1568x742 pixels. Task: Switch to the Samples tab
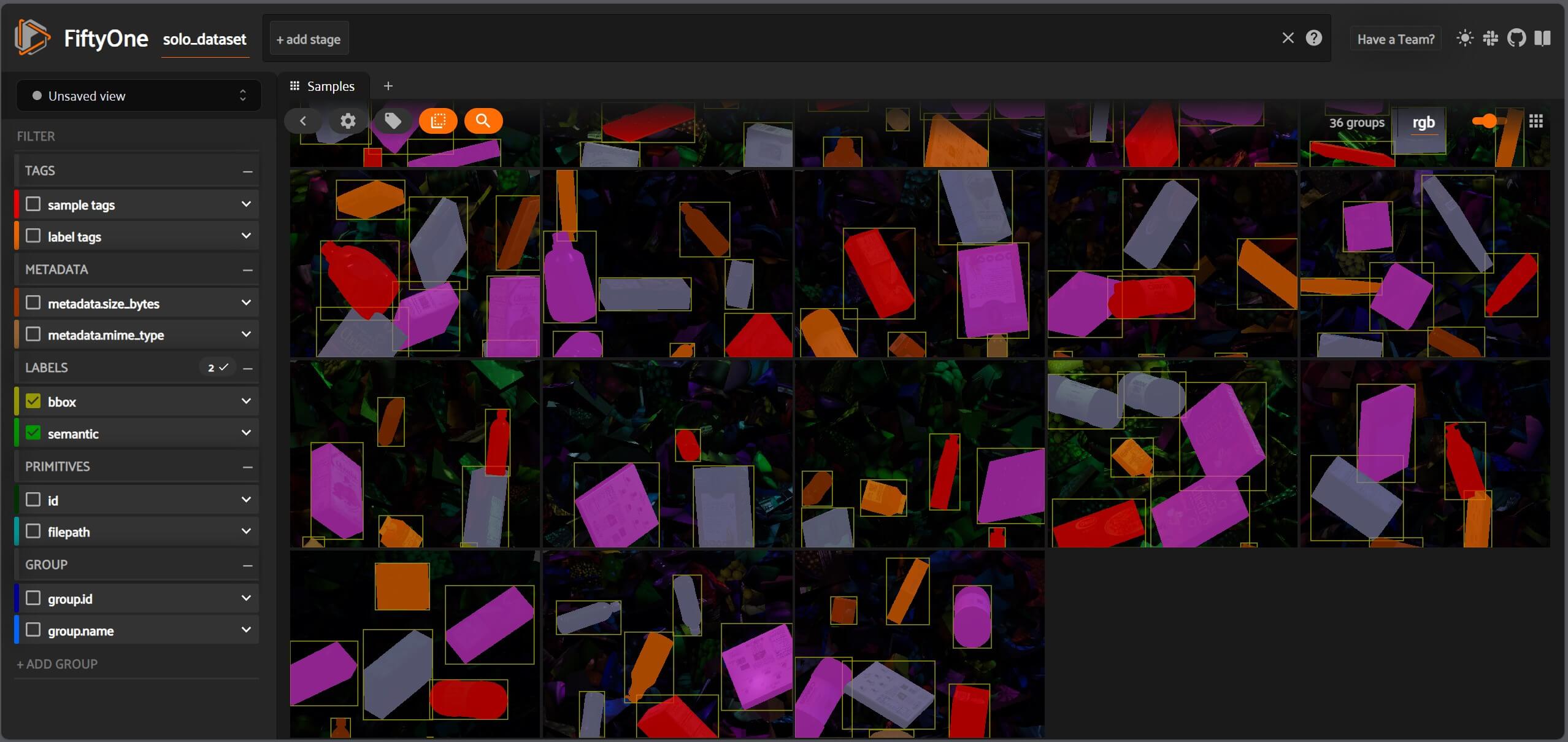pyautogui.click(x=323, y=86)
